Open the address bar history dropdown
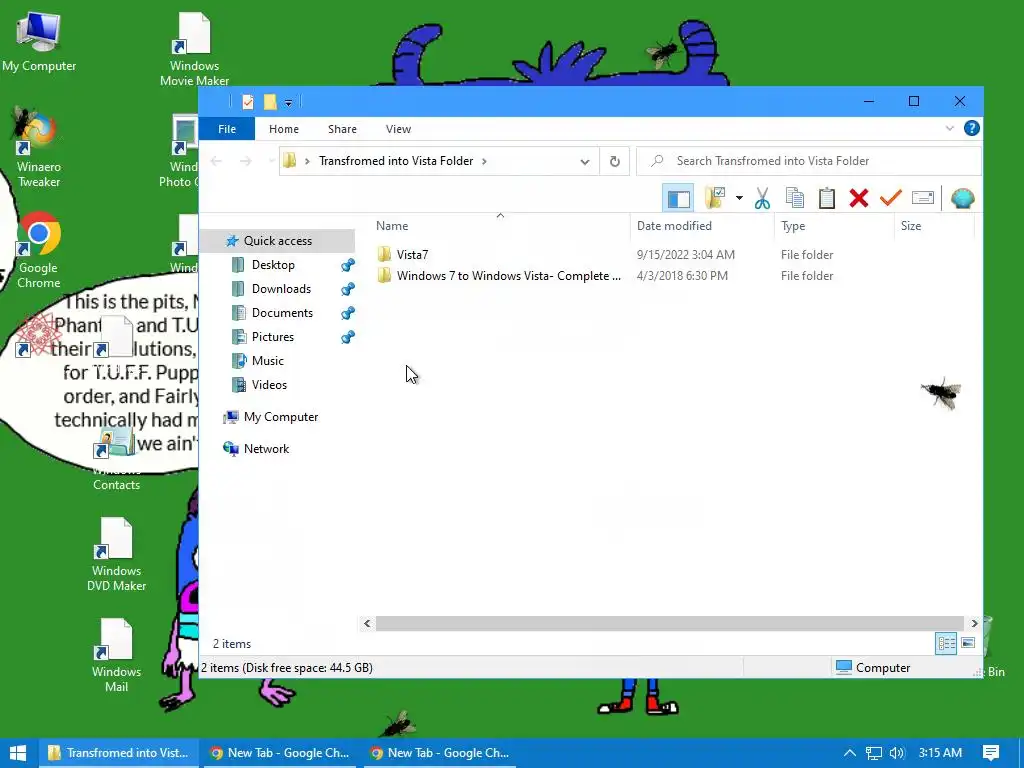The width and height of the screenshot is (1024, 768). (x=584, y=161)
